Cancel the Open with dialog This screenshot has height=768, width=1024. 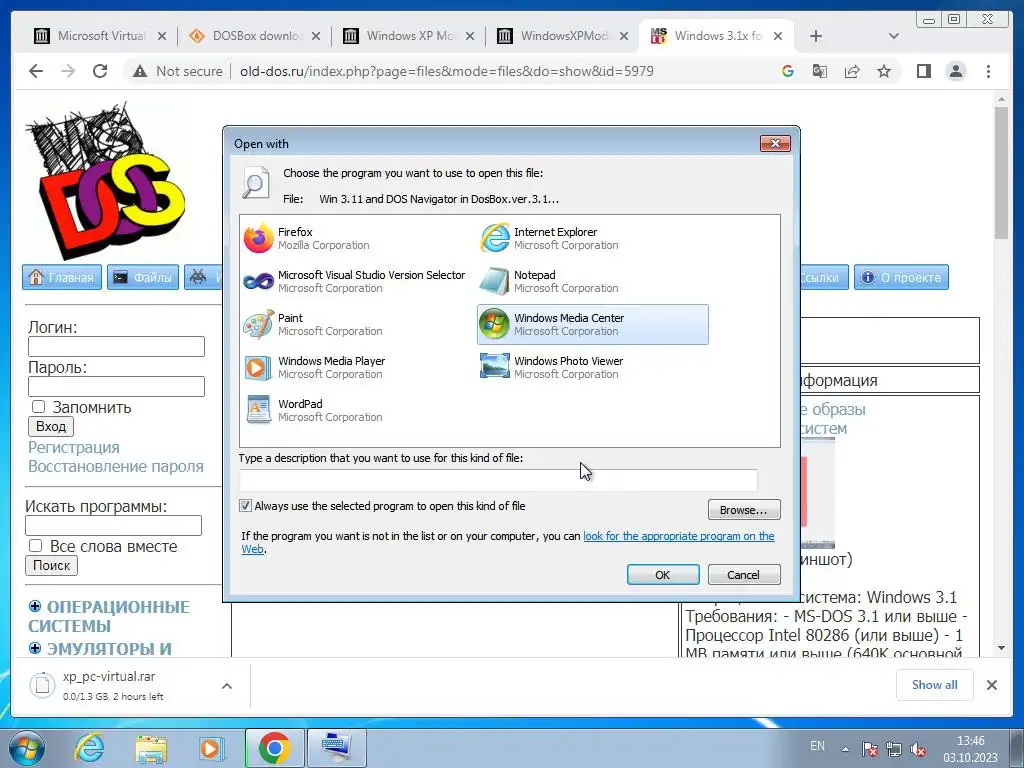744,575
